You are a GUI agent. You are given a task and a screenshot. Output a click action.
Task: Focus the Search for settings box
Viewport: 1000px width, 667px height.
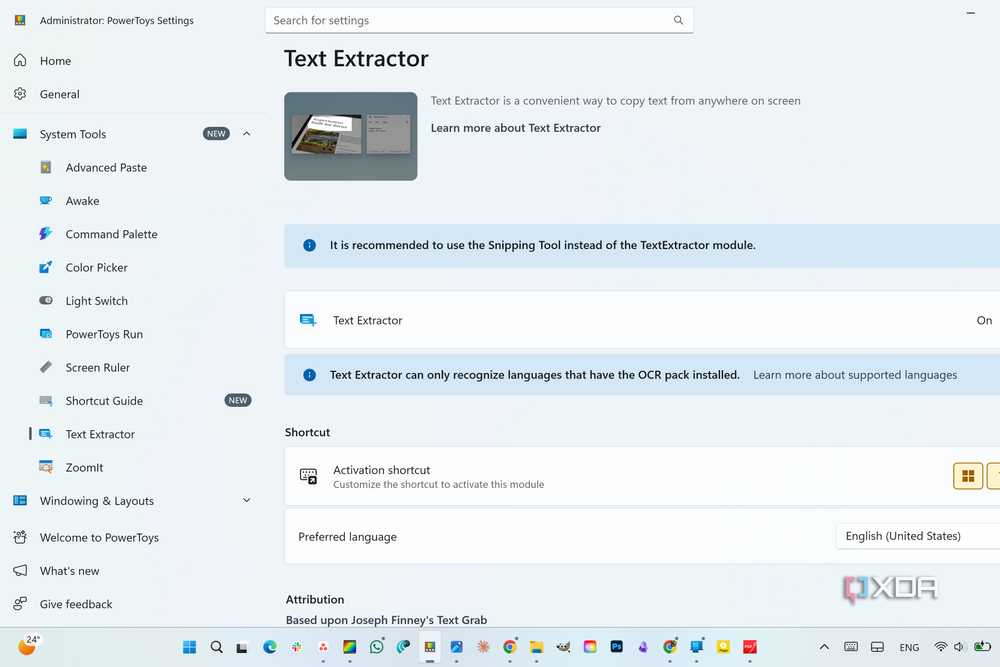click(479, 20)
